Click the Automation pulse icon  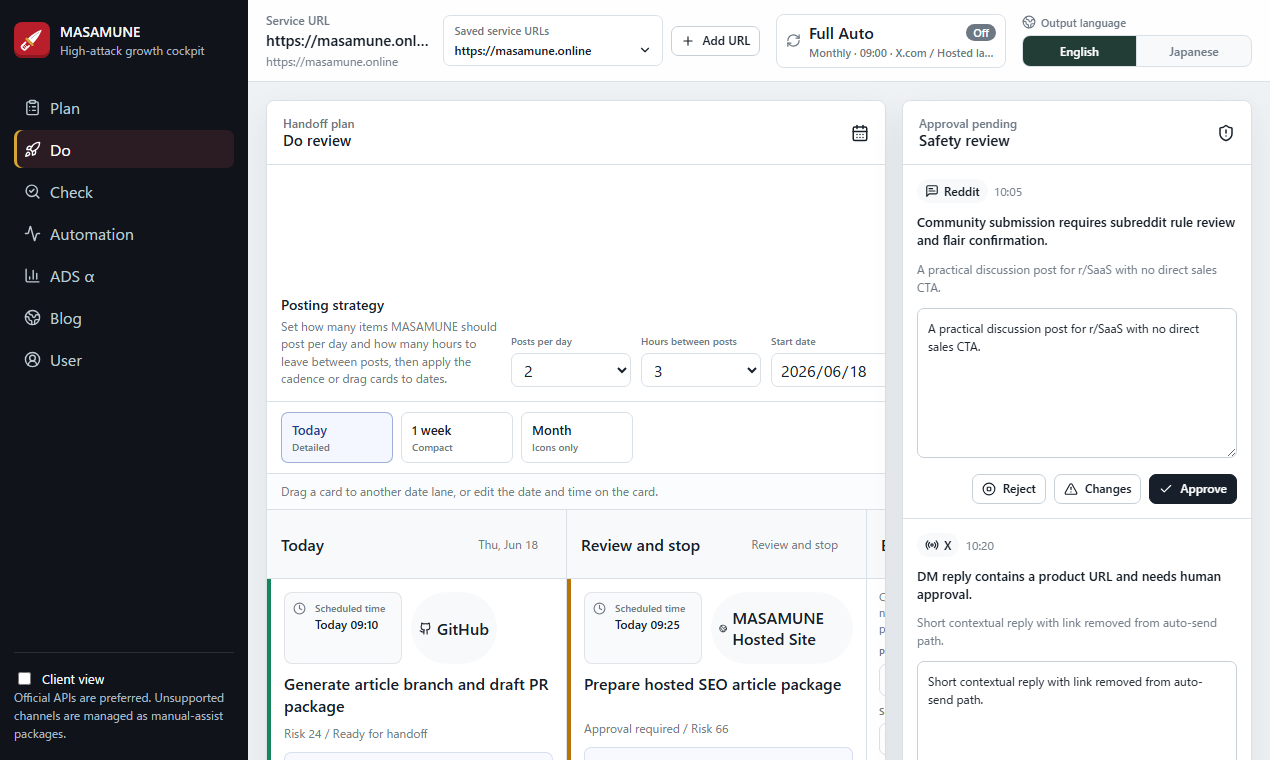[32, 234]
